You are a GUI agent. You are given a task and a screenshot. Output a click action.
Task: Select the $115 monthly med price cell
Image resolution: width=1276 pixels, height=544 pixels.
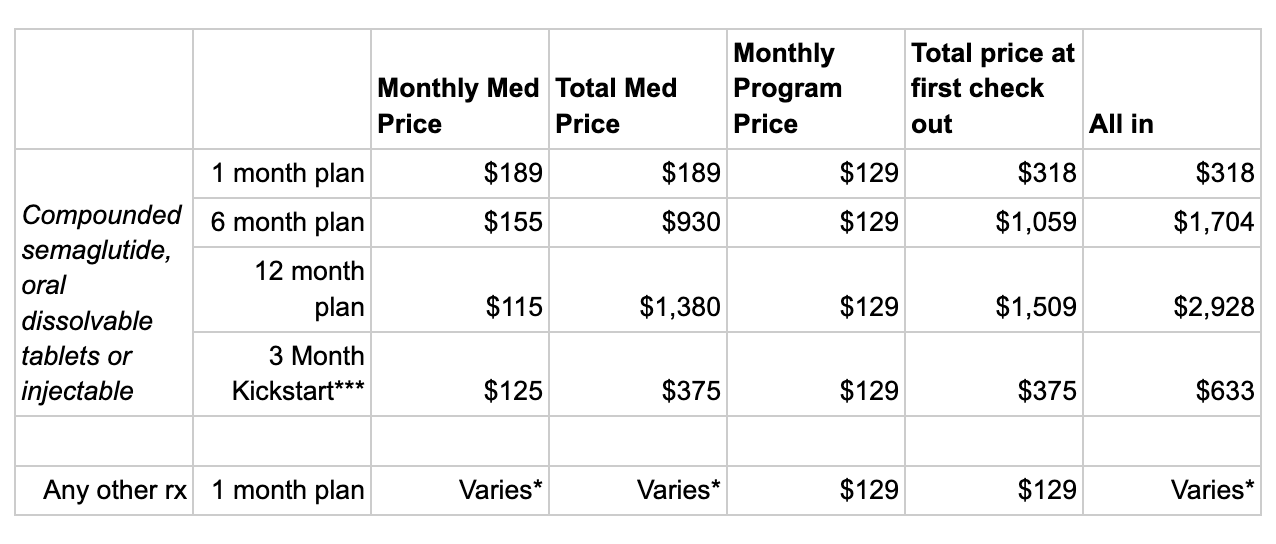(513, 306)
